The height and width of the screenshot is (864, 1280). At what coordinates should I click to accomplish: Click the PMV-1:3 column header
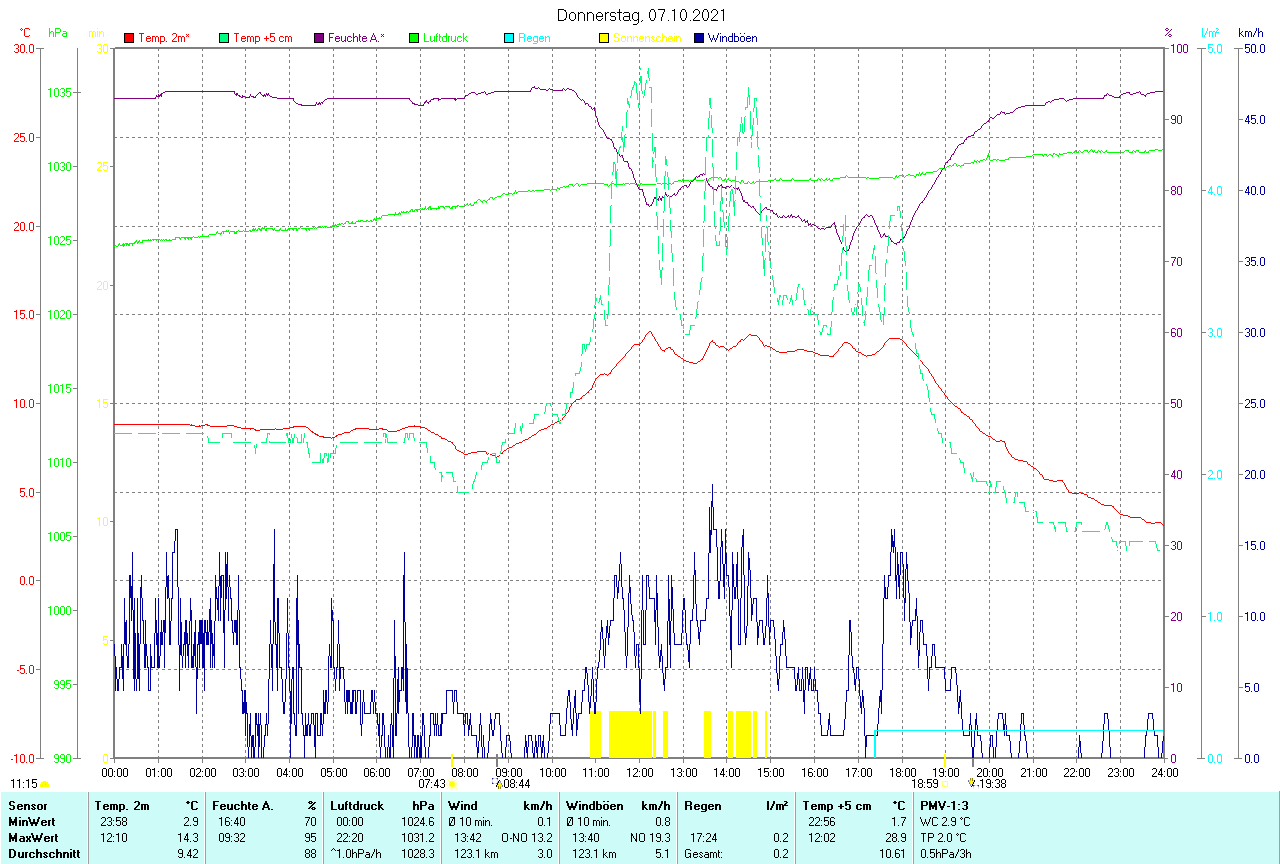944,806
